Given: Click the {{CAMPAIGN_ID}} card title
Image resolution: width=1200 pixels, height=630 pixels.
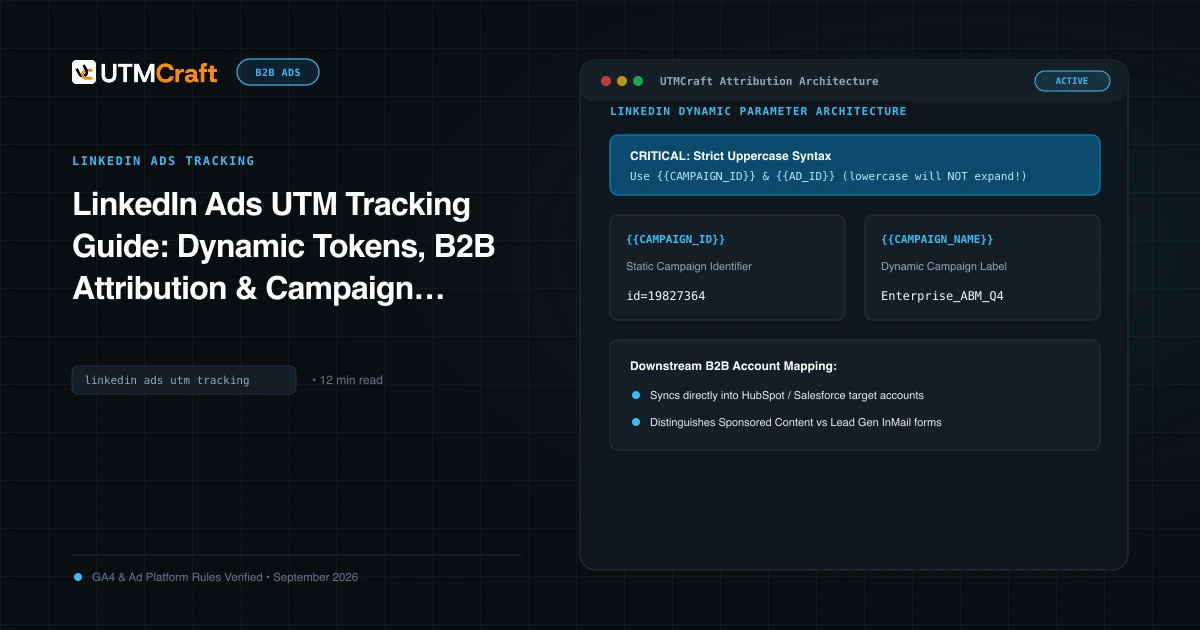Looking at the screenshot, I should (676, 240).
